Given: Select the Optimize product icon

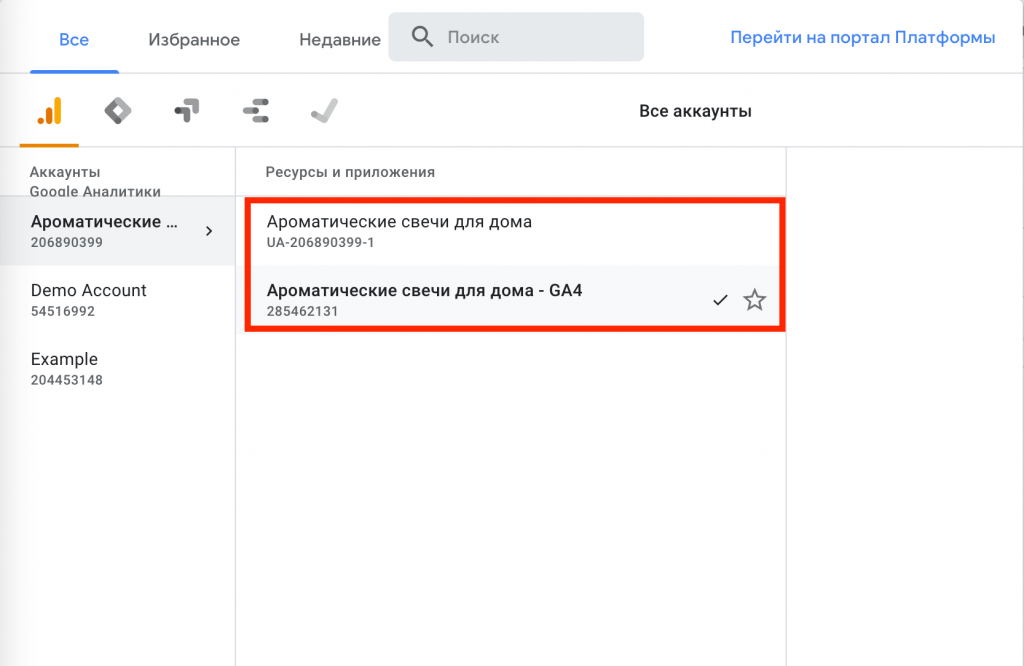Looking at the screenshot, I should [x=186, y=111].
